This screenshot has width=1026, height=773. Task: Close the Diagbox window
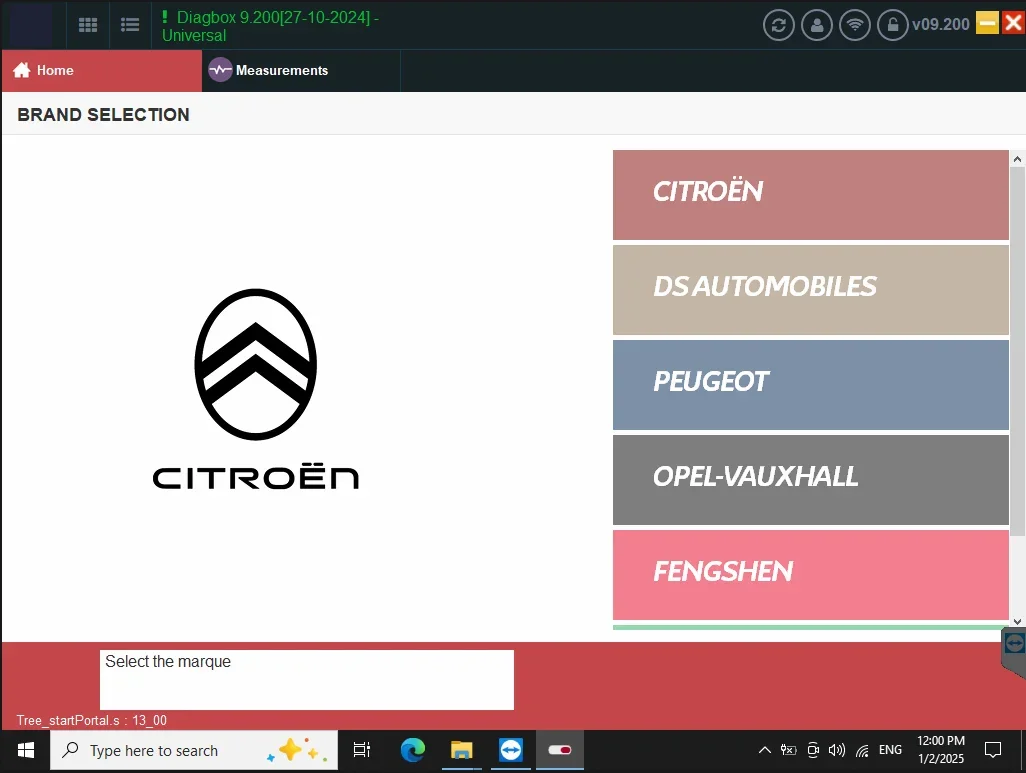[x=1013, y=23]
